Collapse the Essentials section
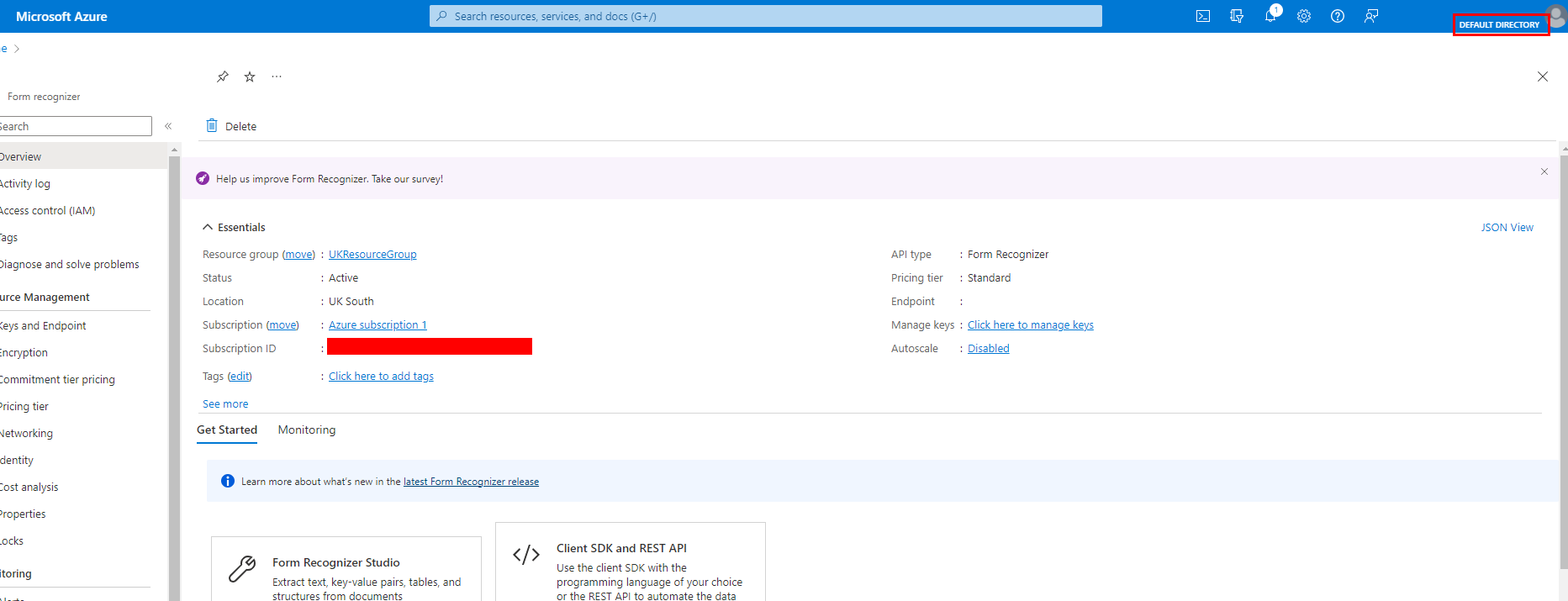The height and width of the screenshot is (601, 1568). pos(208,227)
